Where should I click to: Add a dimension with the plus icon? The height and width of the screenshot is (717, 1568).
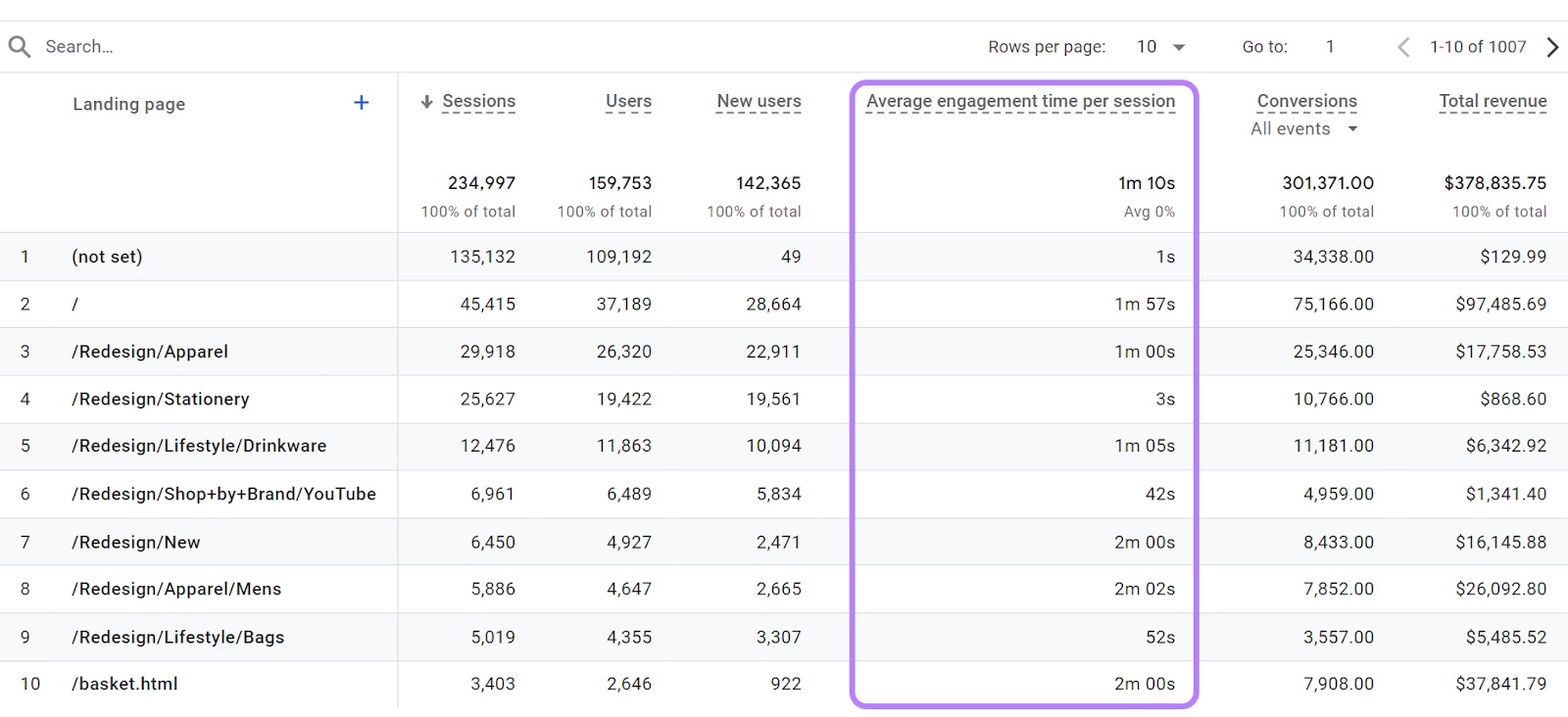(x=362, y=103)
